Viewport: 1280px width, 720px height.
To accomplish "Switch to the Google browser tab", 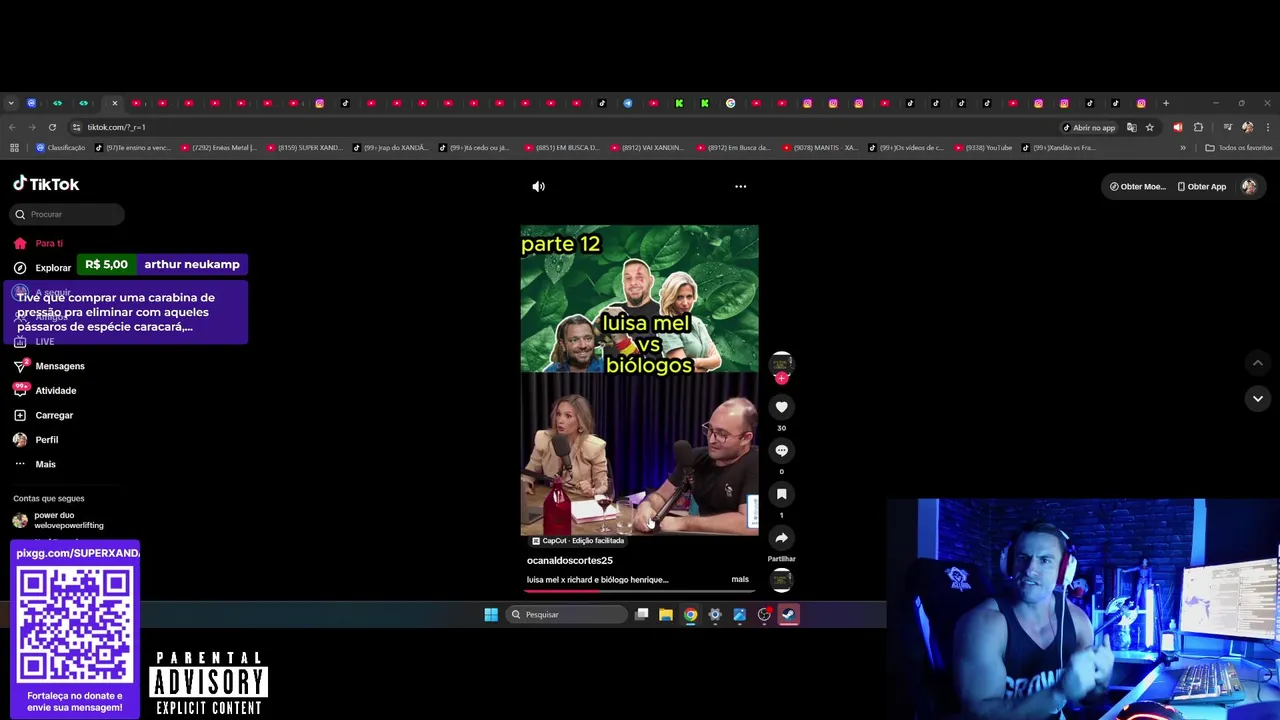I will coord(730,103).
